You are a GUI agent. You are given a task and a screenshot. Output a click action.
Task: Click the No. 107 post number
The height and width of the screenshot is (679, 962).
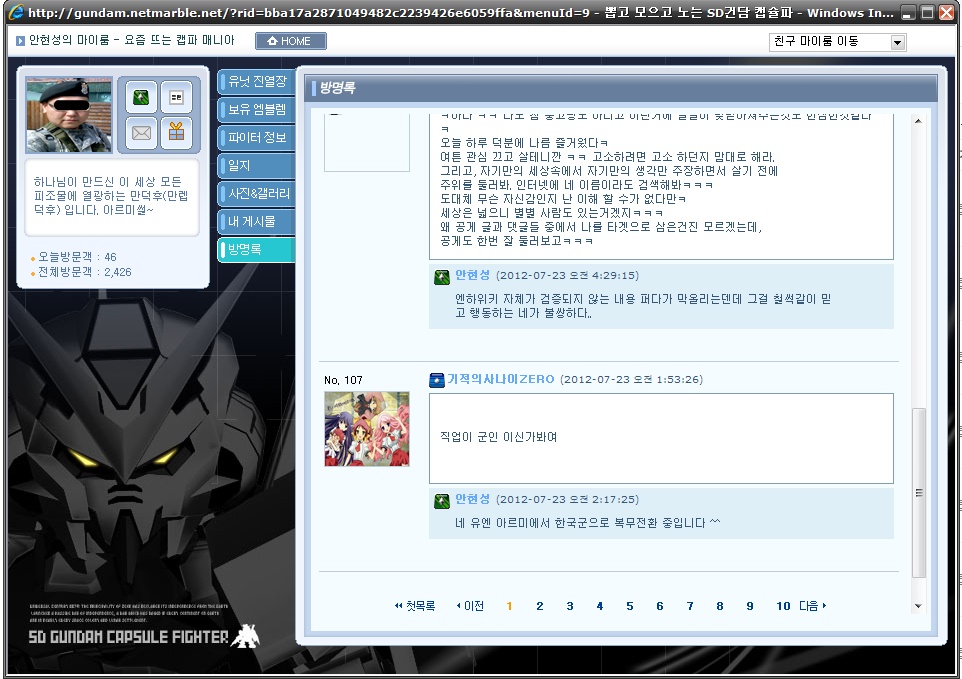[343, 380]
